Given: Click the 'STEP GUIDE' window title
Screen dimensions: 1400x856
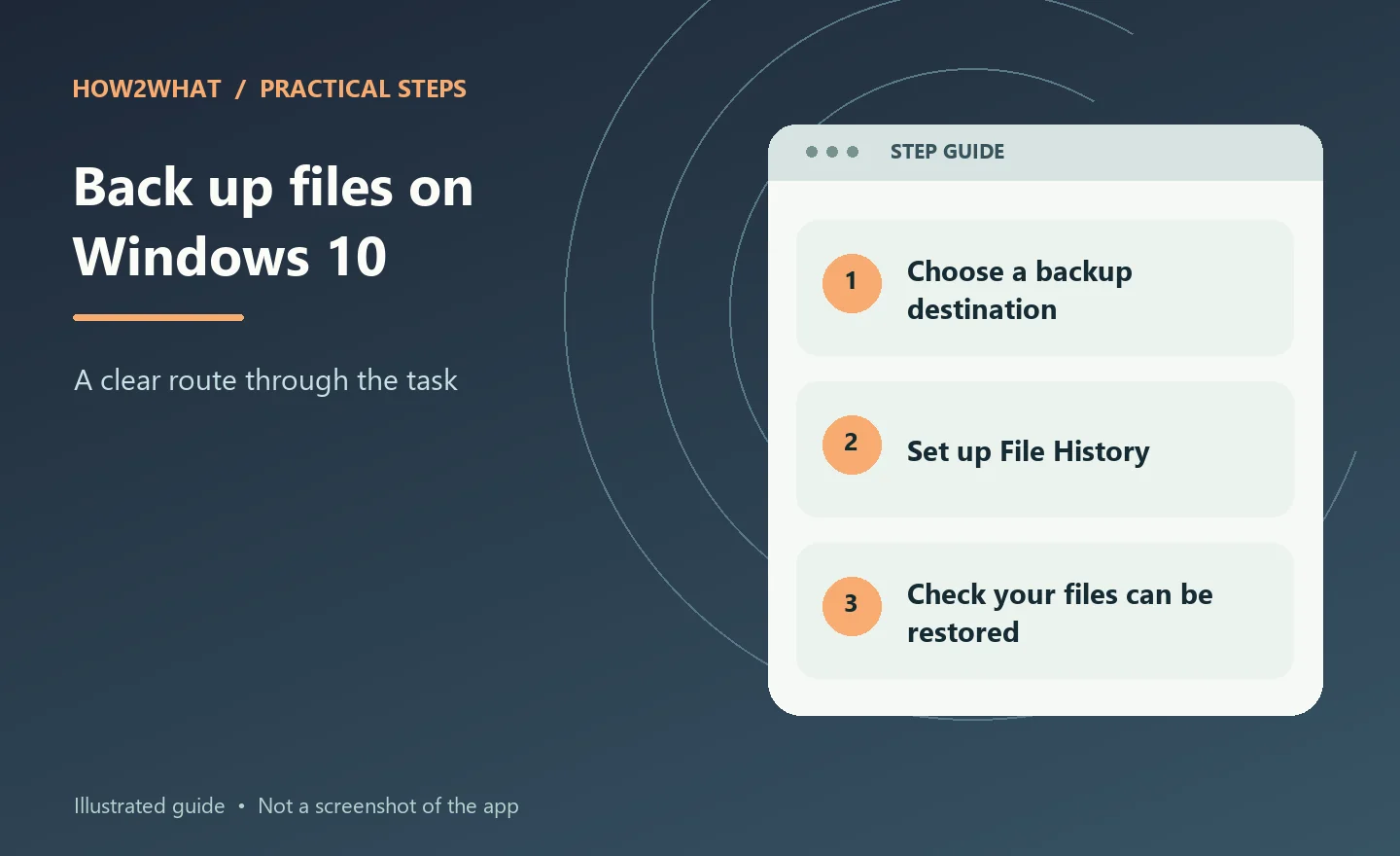Looking at the screenshot, I should point(947,152).
